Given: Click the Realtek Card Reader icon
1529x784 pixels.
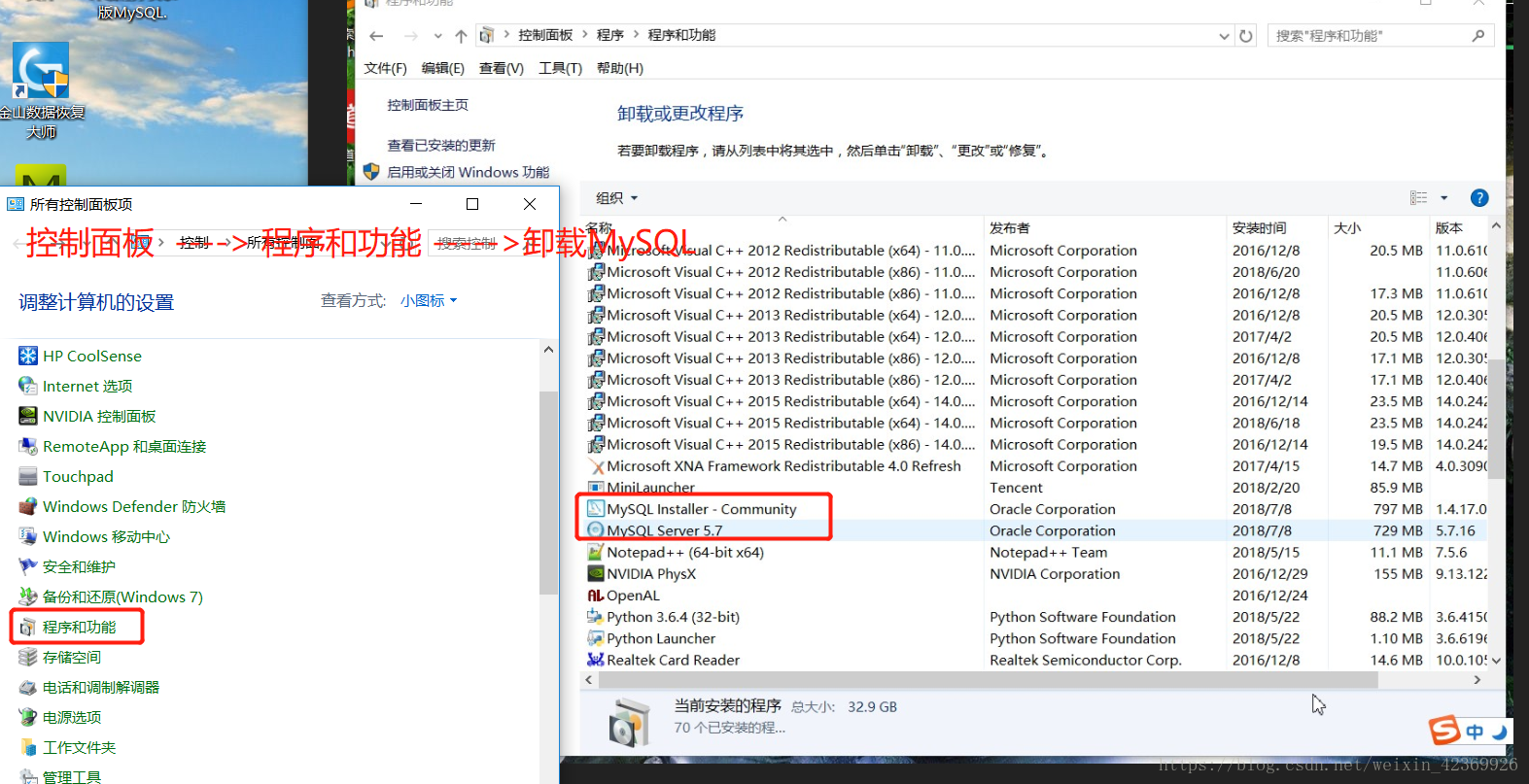Looking at the screenshot, I should tap(596, 660).
